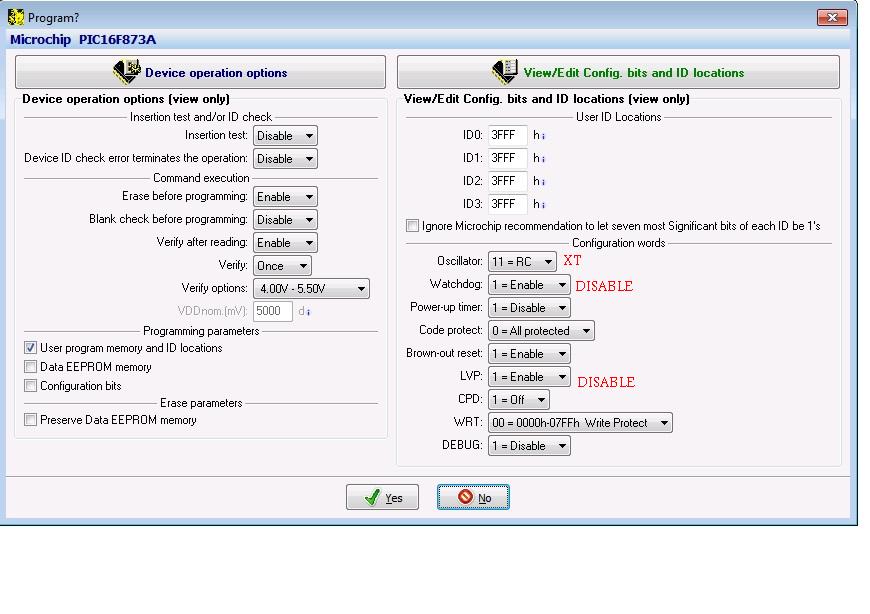870x614 pixels.
Task: Open Blank check before programming dropdown
Action: [285, 220]
